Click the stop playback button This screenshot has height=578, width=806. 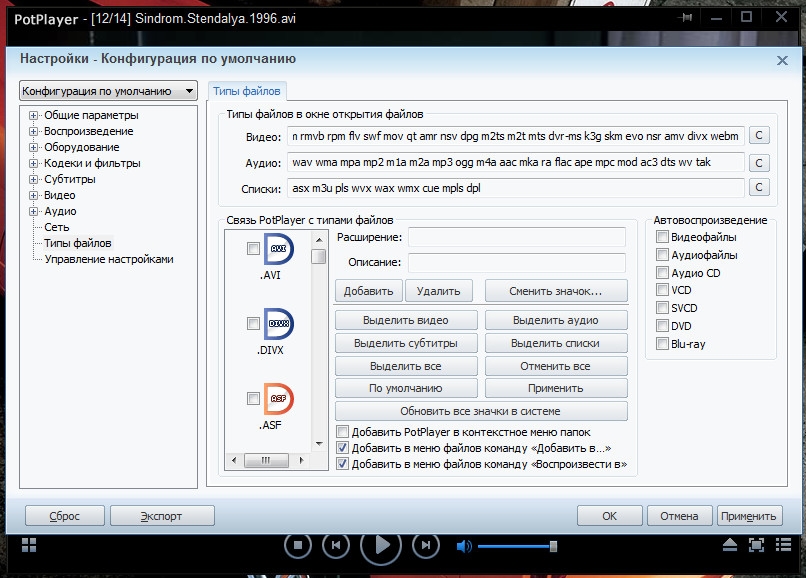(x=297, y=545)
